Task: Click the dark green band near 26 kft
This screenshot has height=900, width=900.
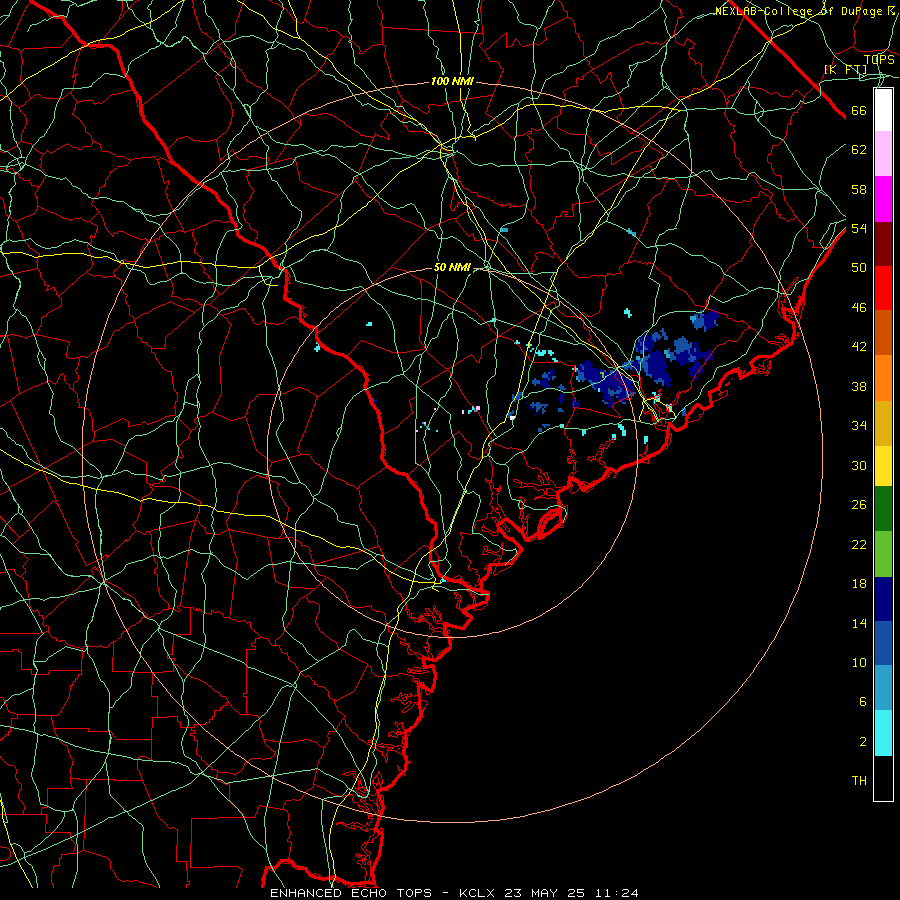Action: 883,509
